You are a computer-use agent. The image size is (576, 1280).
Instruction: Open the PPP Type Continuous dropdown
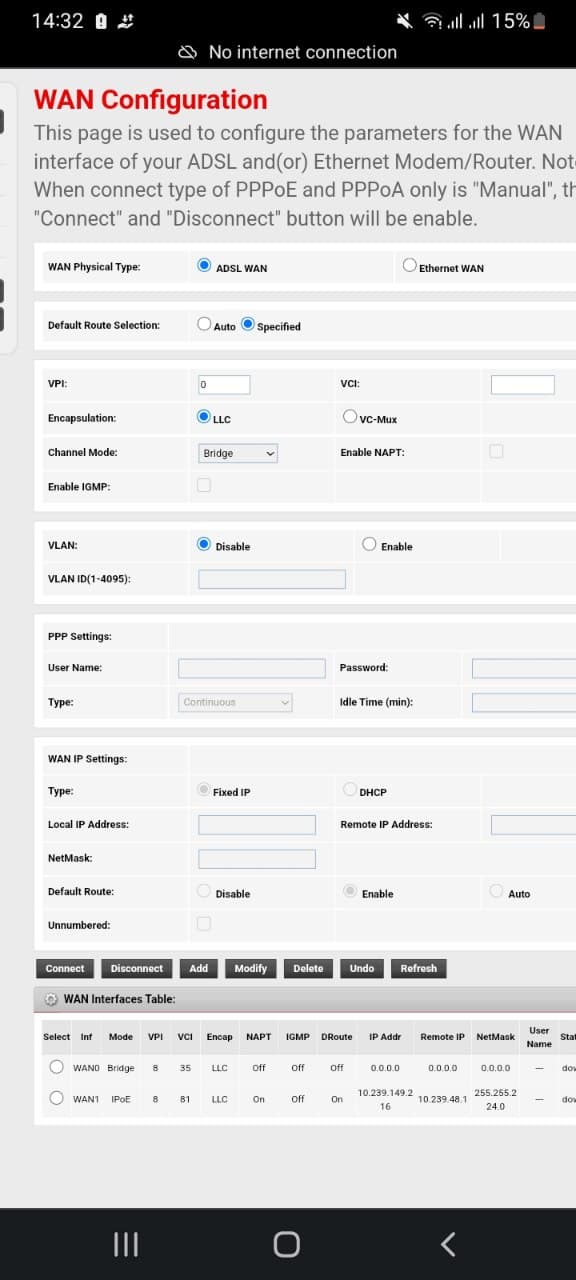tap(236, 702)
